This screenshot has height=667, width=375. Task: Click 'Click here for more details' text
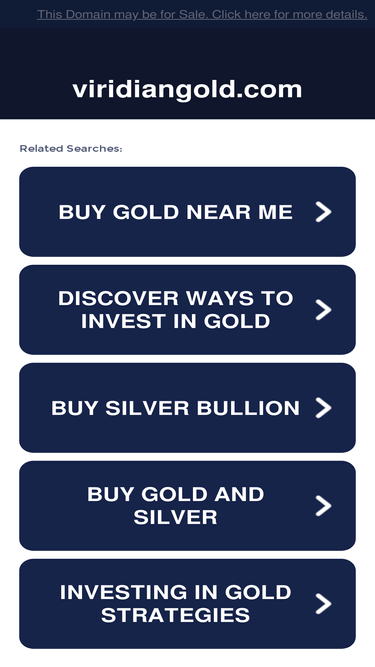click(290, 14)
